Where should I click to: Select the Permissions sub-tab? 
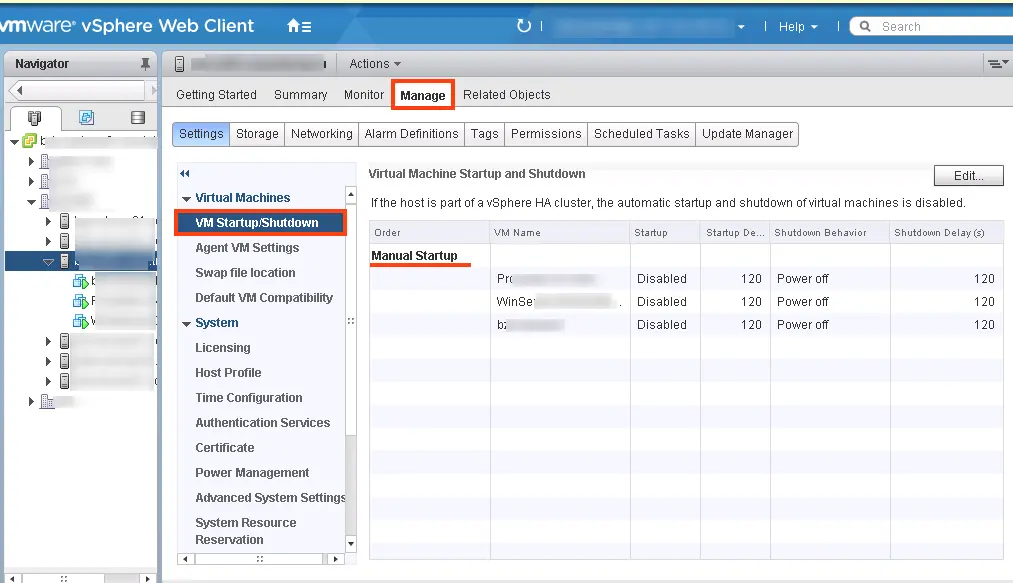546,134
